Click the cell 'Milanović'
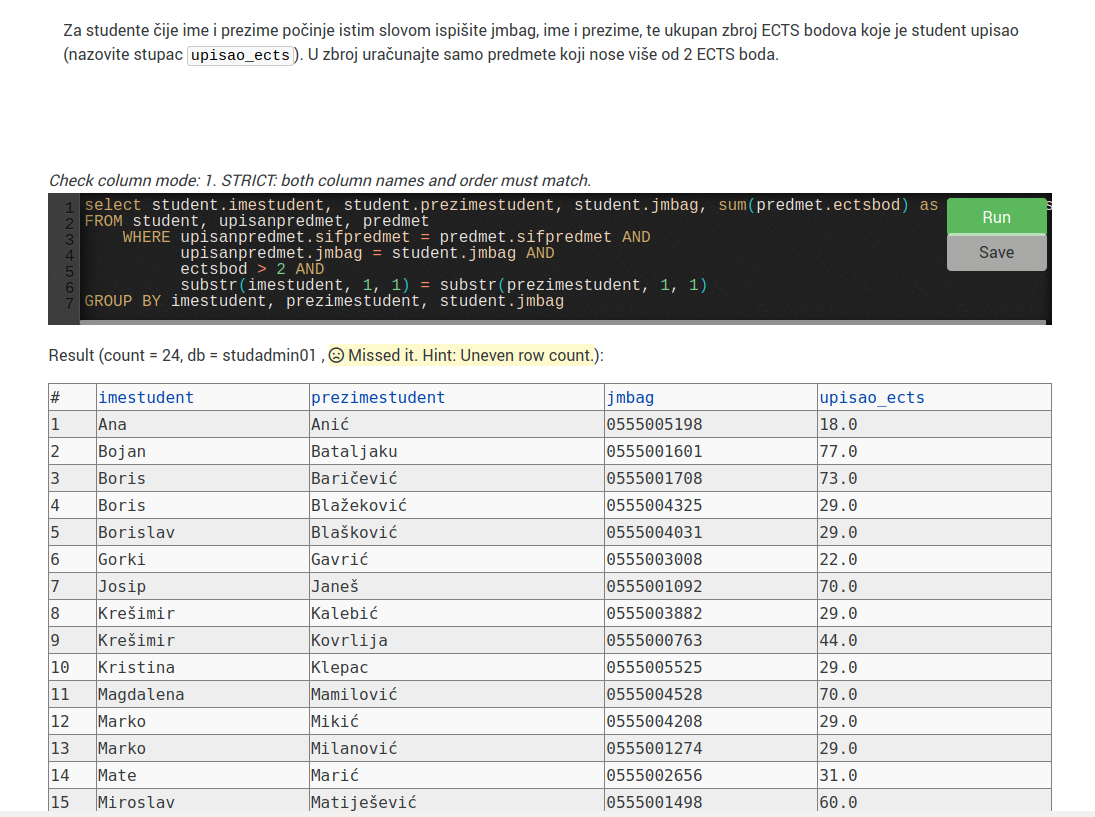 [x=457, y=749]
